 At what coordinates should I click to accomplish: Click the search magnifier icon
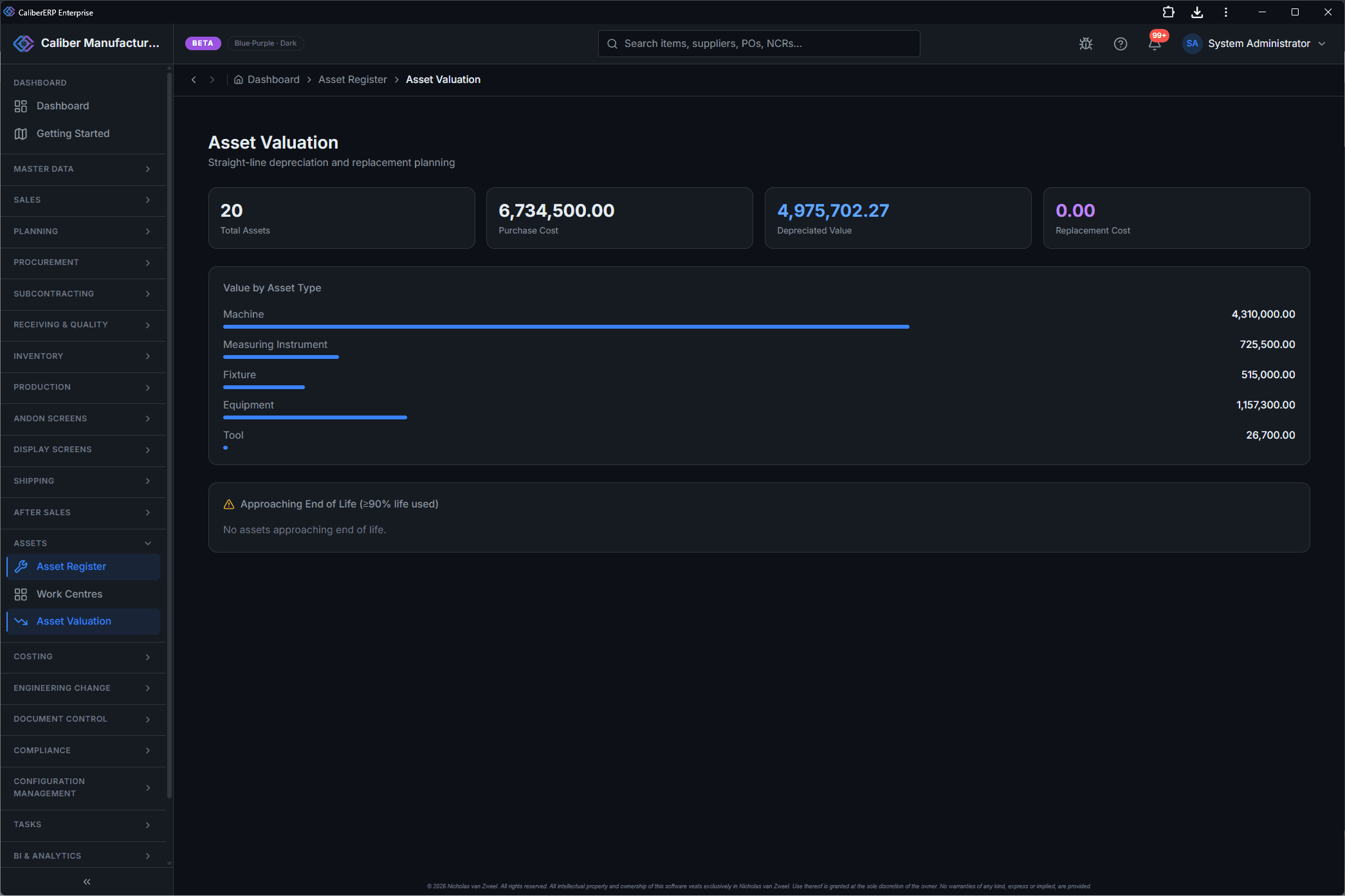click(612, 44)
